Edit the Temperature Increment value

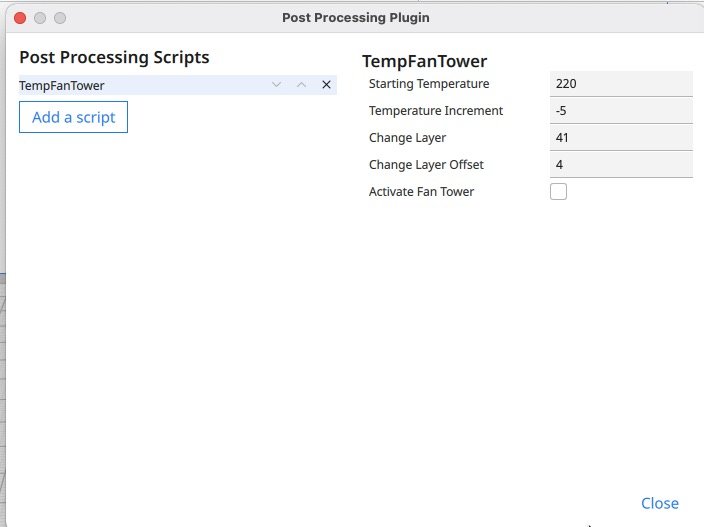620,111
